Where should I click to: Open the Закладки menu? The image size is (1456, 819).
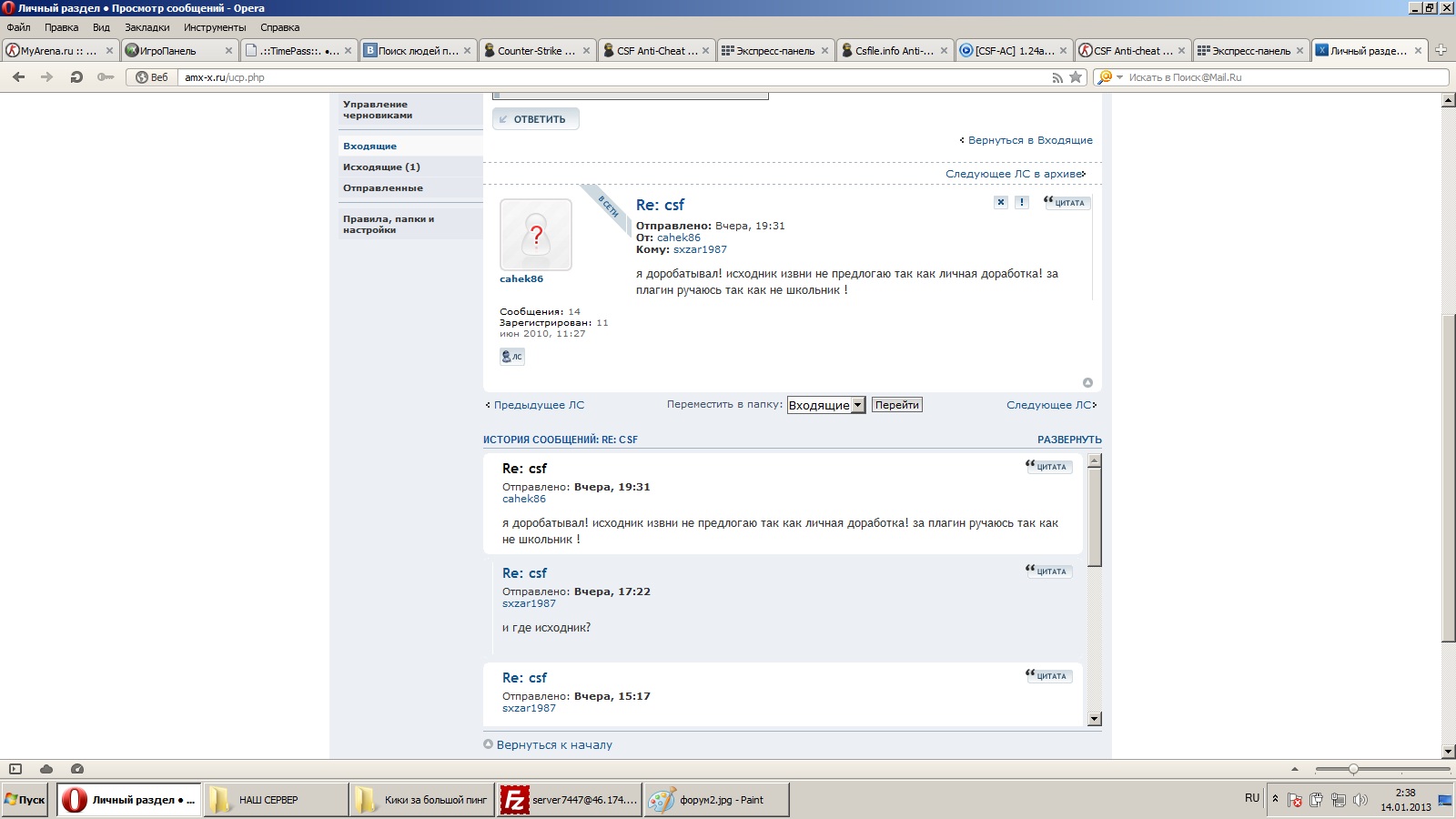click(x=147, y=27)
